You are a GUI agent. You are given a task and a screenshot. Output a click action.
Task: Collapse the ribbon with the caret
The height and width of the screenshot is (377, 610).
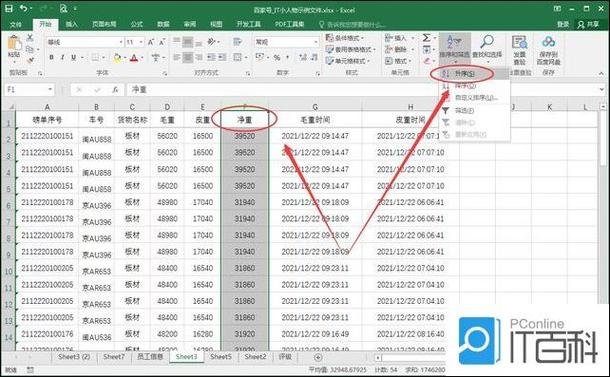coord(601,73)
